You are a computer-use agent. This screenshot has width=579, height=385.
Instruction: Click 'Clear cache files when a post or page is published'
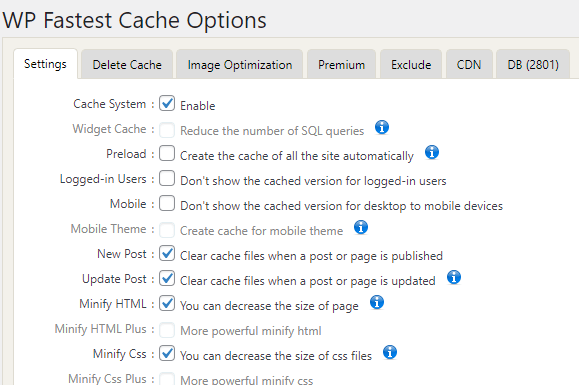coord(311,256)
